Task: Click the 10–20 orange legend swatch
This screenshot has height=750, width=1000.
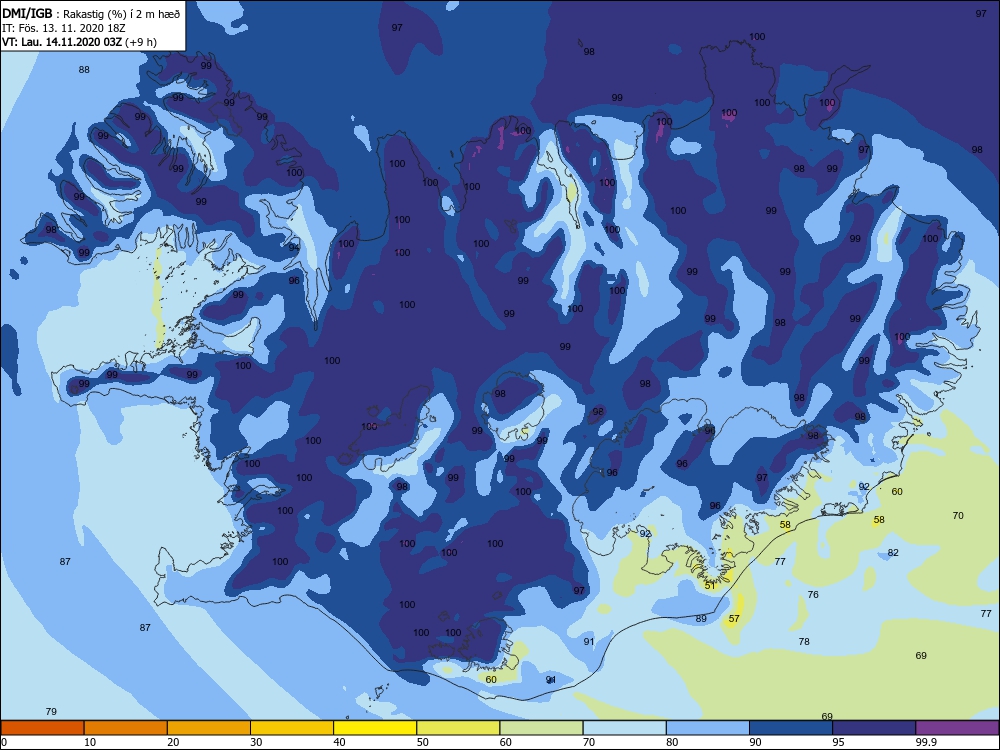Action: click(x=126, y=728)
